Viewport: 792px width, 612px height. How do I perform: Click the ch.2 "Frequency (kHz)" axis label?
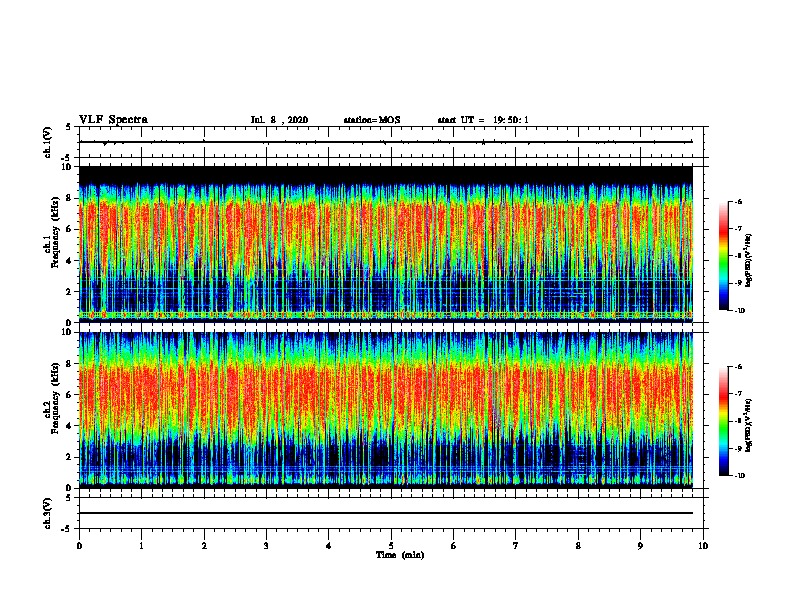pyautogui.click(x=55, y=398)
